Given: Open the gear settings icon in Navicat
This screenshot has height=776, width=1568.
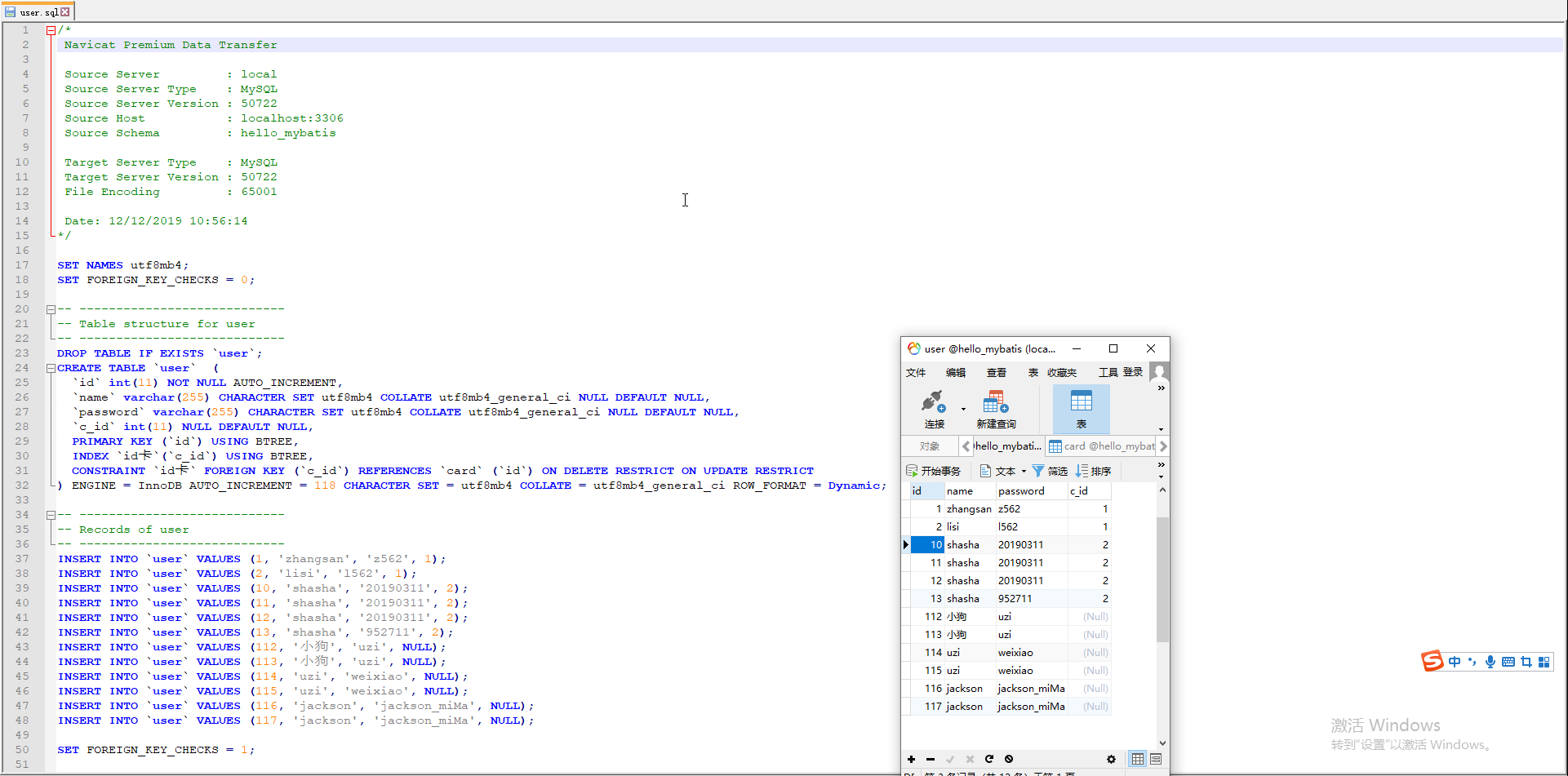Looking at the screenshot, I should coord(1111,759).
